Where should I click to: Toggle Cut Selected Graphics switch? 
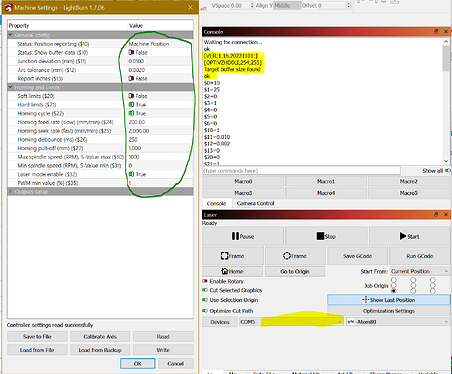click(x=205, y=290)
